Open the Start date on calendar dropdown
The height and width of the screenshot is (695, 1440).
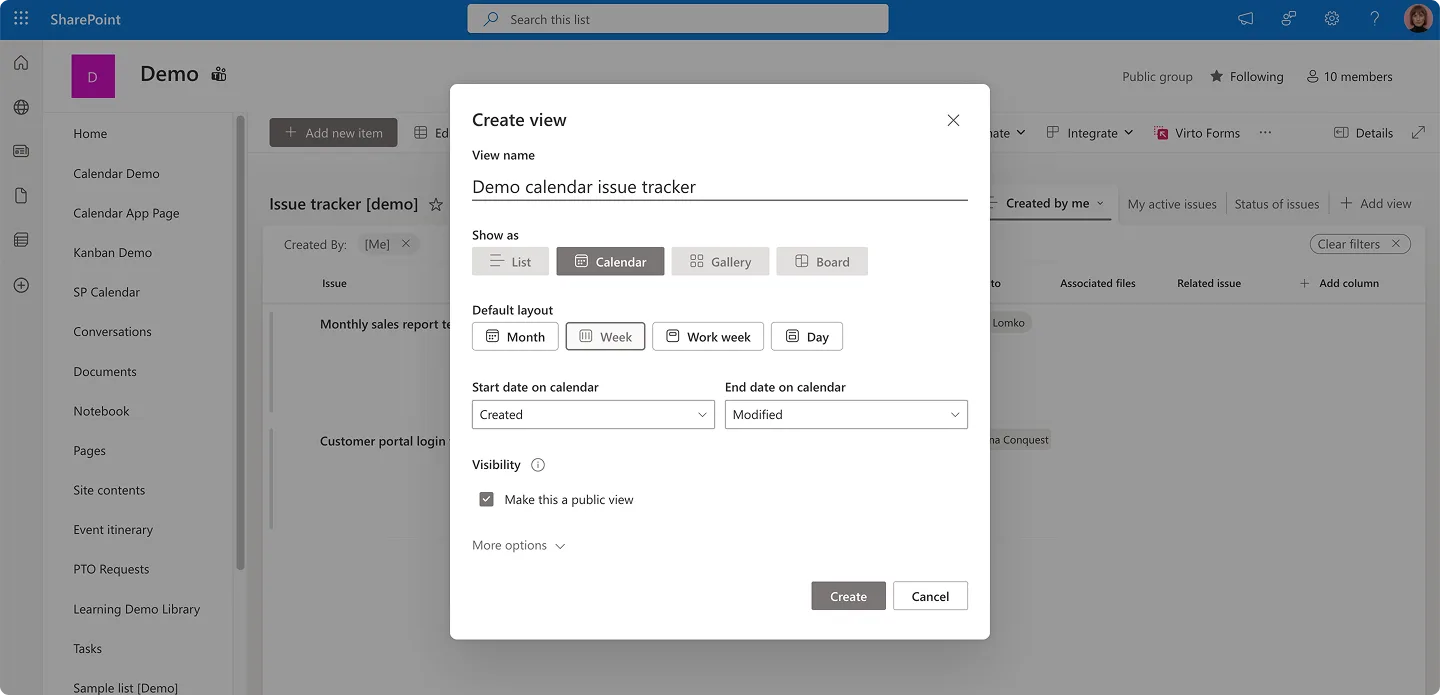coord(593,414)
